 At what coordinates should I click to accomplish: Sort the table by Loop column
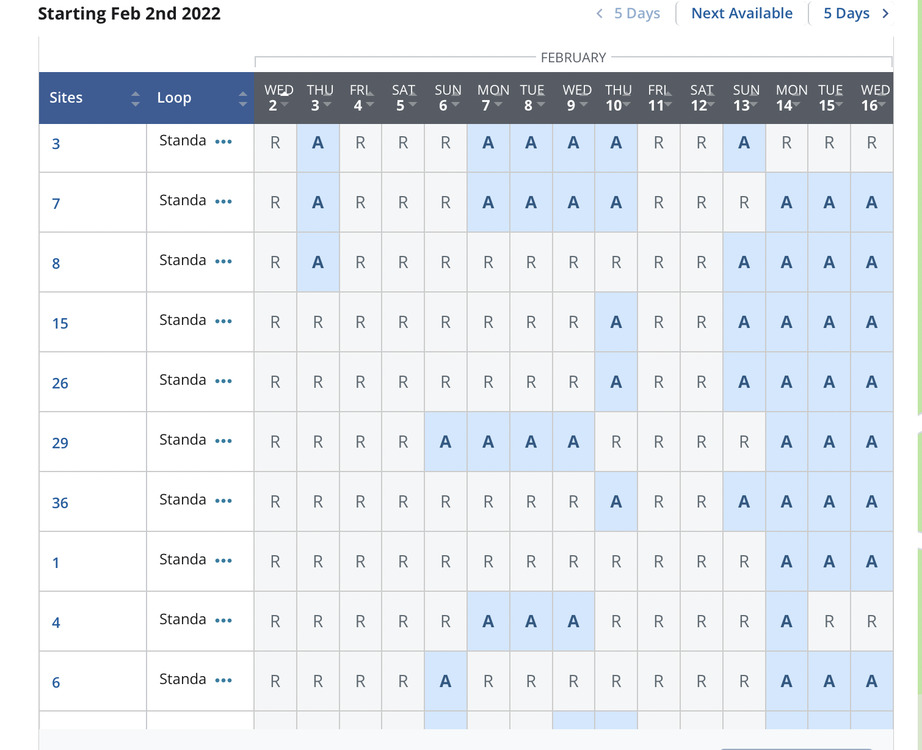(x=242, y=98)
